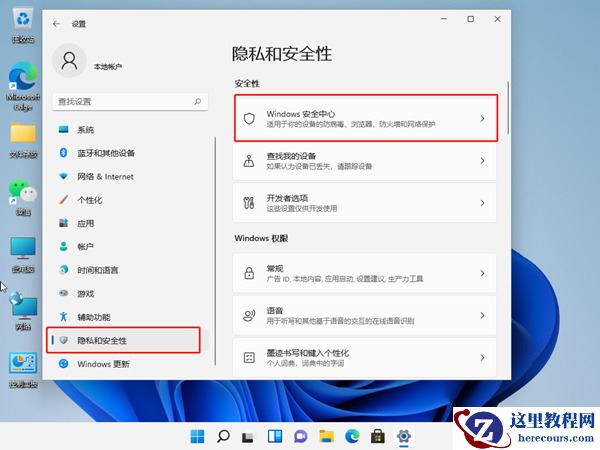
Task: Open Windows 安全中心 entry
Action: (365, 118)
